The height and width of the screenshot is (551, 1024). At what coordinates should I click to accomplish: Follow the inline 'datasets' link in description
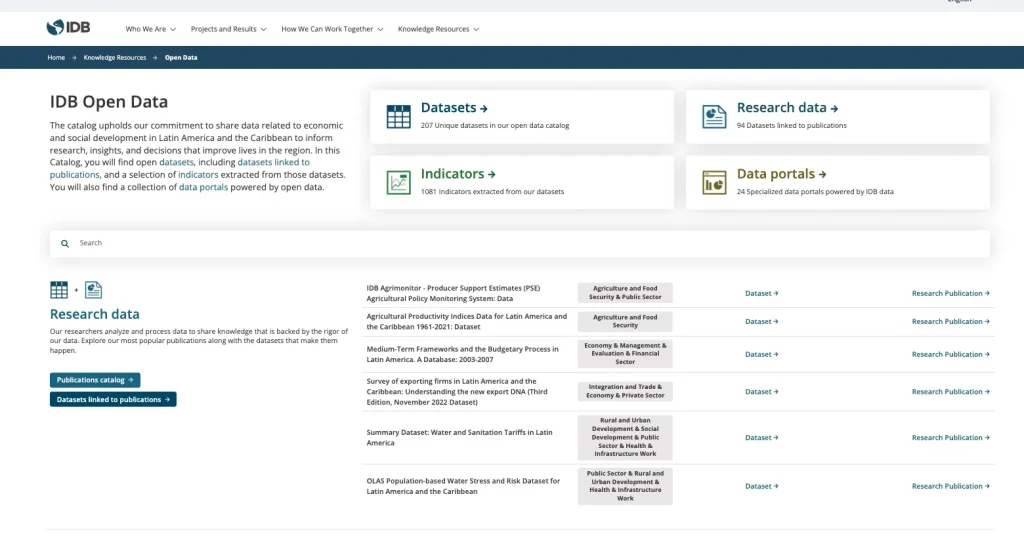(176, 162)
